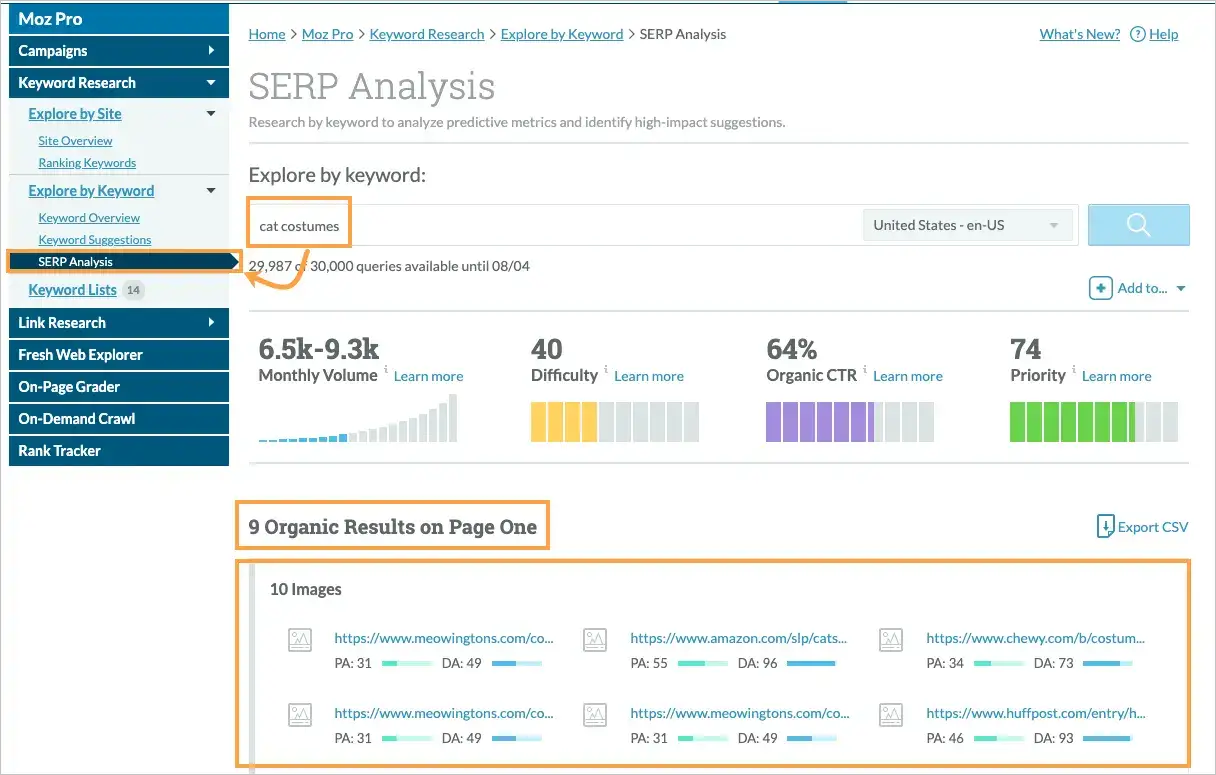Screen dimensions: 1216x775
Task: Expand the Add to dropdown
Action: 1180,287
